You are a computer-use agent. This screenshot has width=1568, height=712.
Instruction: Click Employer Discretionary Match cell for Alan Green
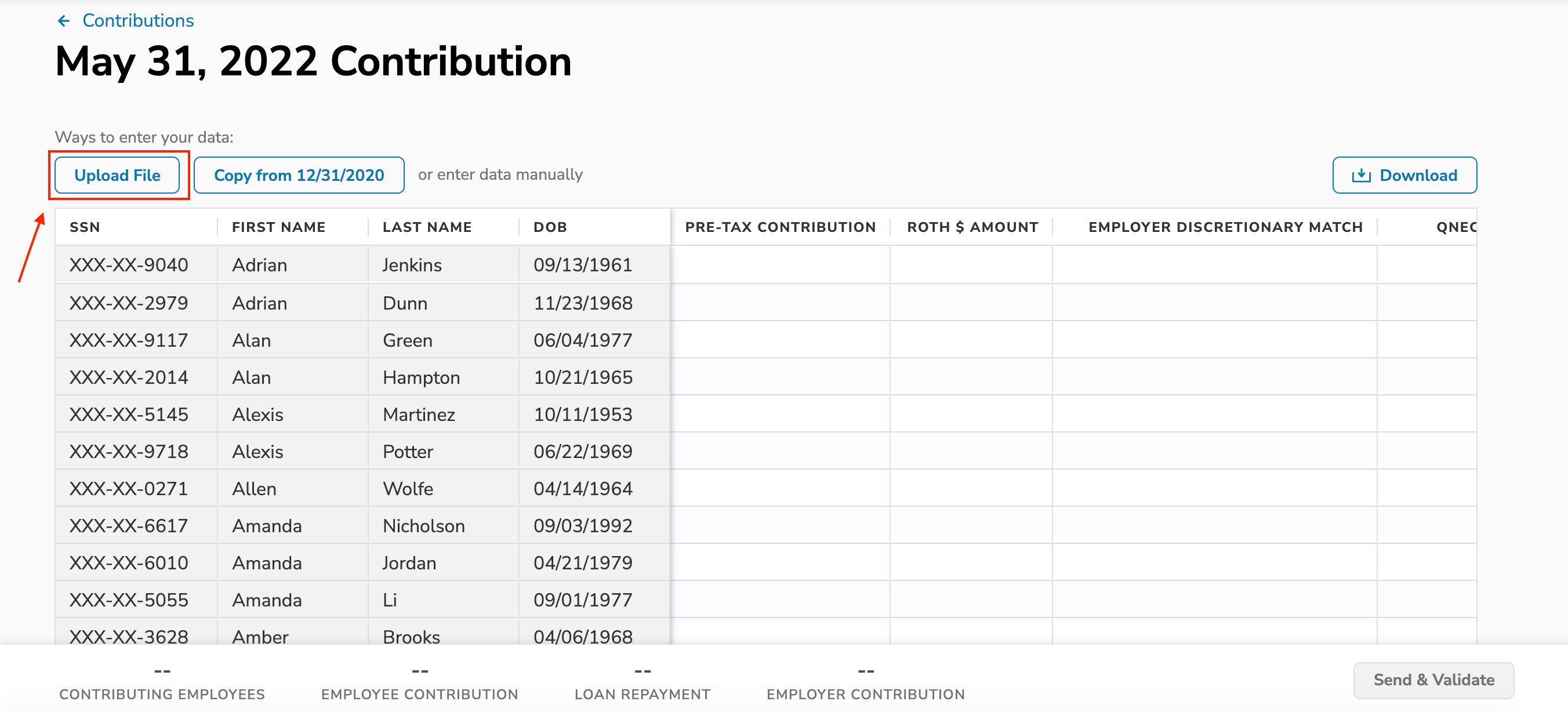coord(1215,340)
